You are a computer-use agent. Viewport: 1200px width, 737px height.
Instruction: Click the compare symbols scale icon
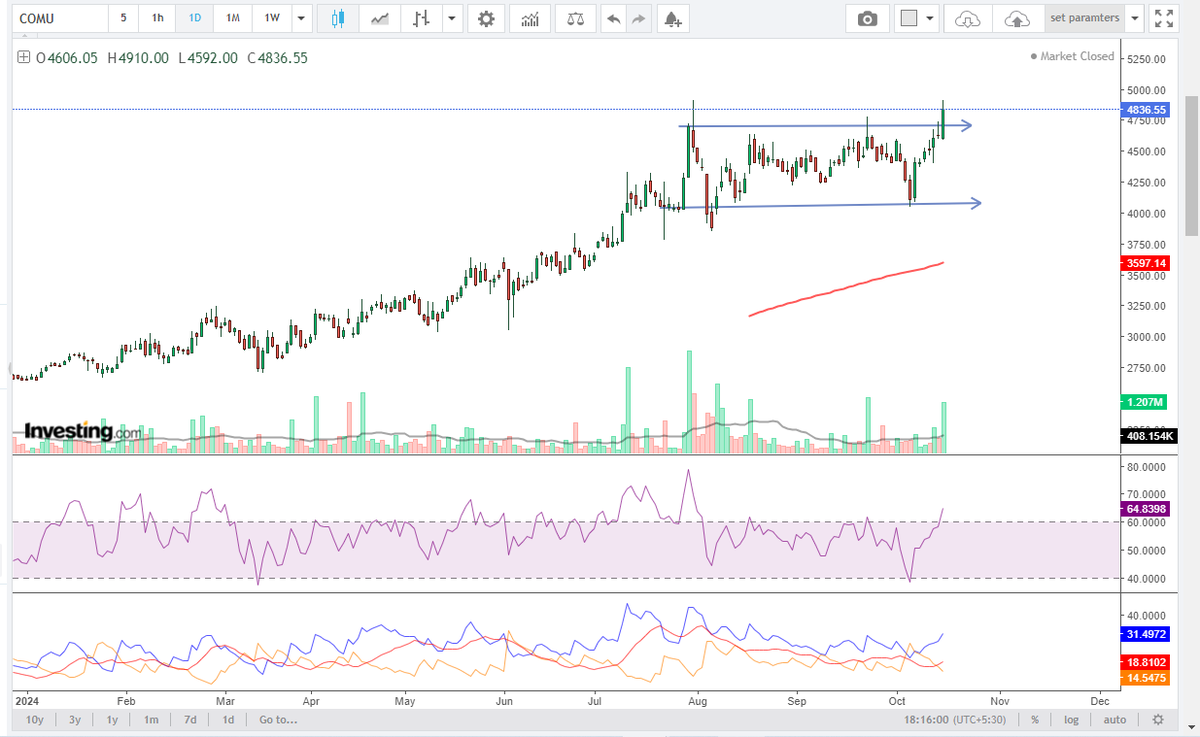coord(575,18)
